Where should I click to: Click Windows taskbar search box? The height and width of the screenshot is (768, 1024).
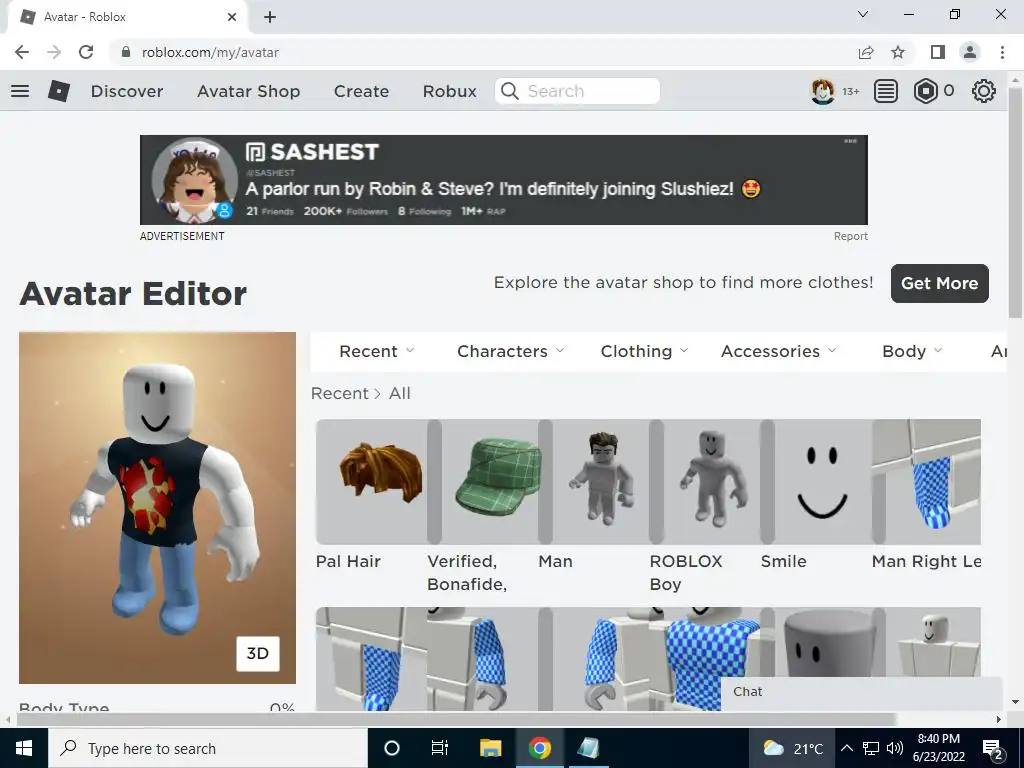click(x=208, y=748)
